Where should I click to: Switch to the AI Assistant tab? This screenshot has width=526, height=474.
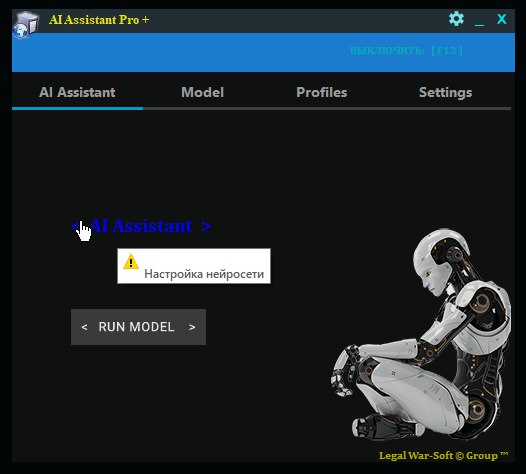[77, 92]
